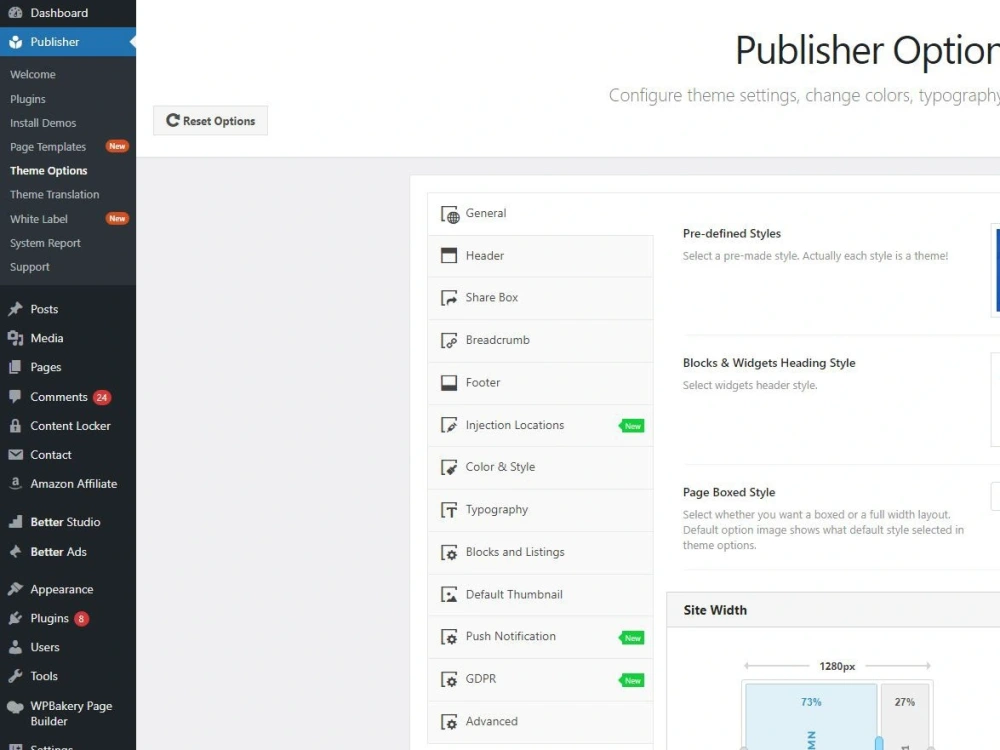Click the Default Thumbnail image icon
1000x750 pixels.
click(448, 594)
